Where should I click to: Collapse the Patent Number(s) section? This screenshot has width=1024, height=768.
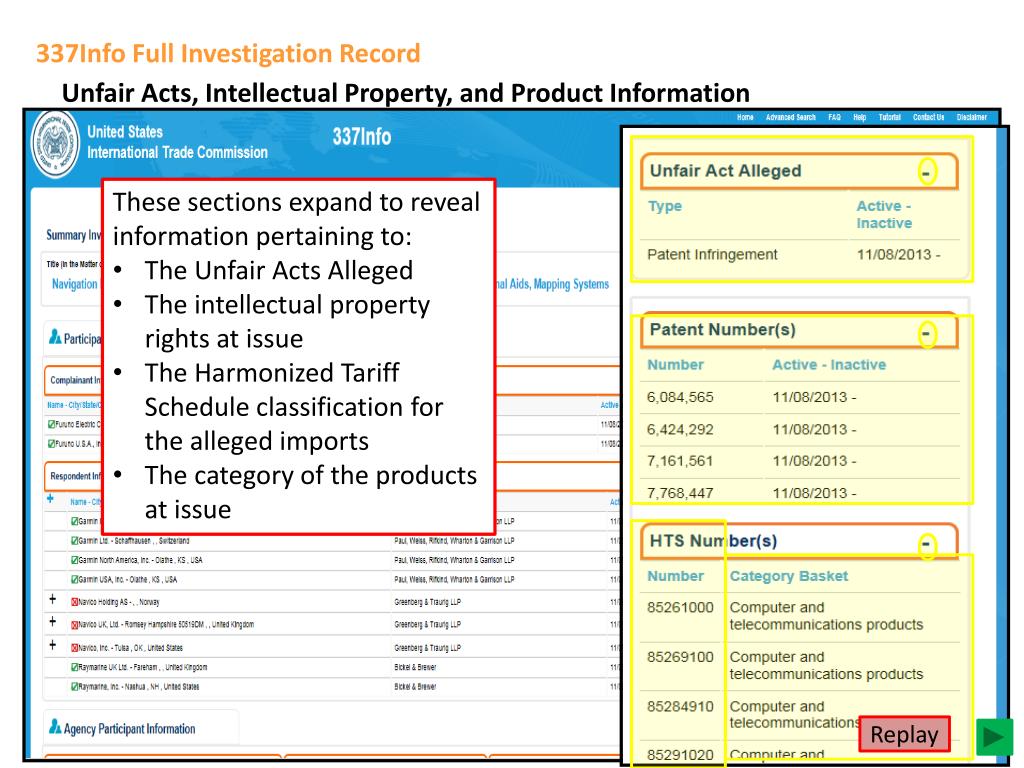click(x=927, y=334)
